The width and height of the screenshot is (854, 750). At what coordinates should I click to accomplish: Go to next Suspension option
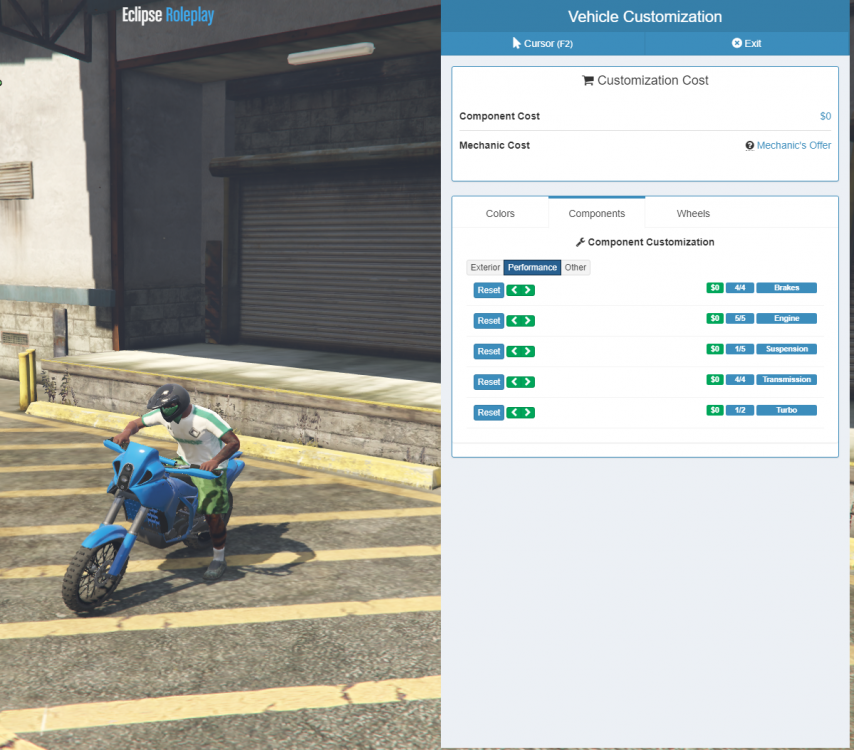pyautogui.click(x=528, y=351)
